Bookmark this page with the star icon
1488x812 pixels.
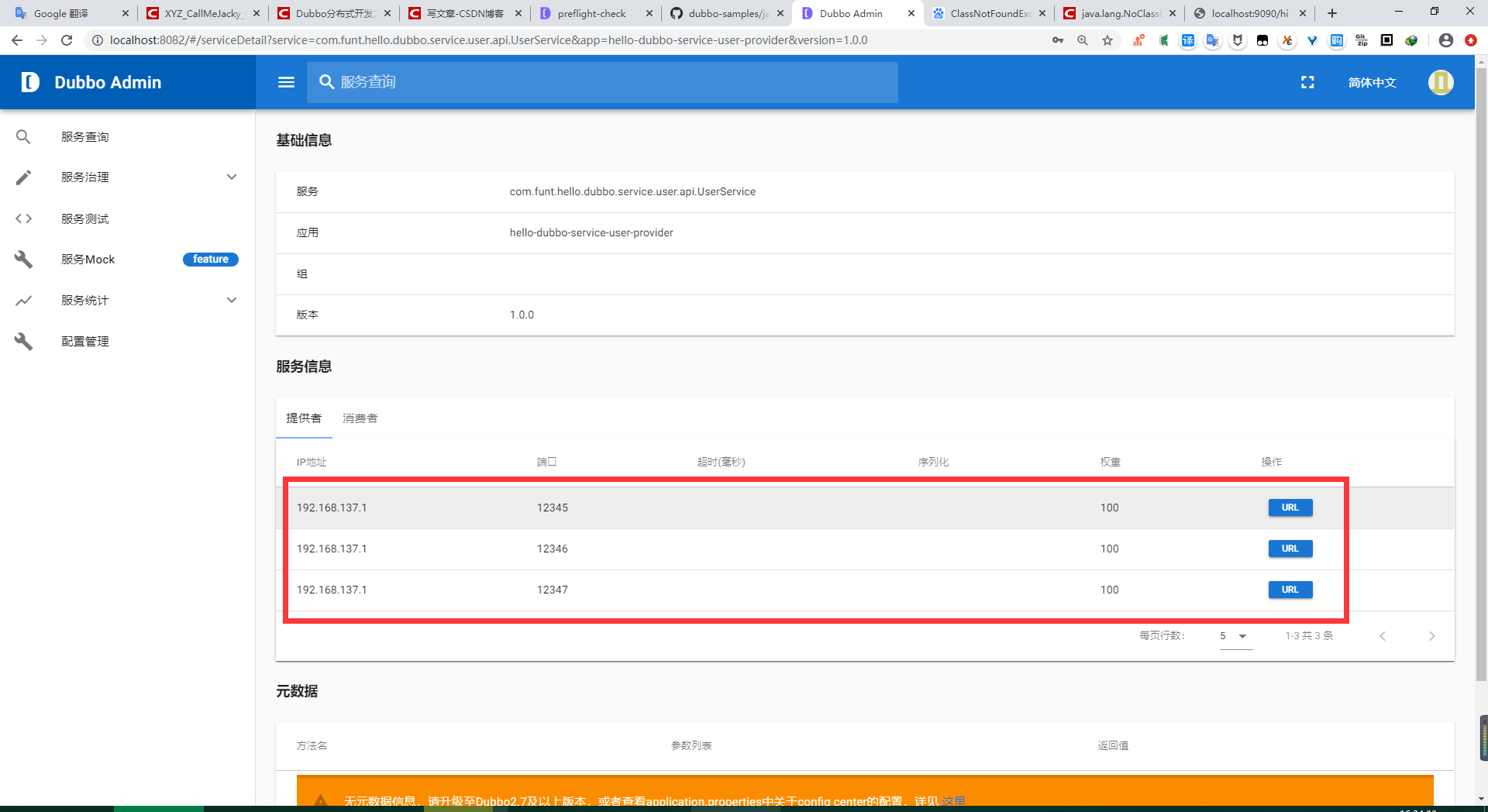(x=1107, y=40)
